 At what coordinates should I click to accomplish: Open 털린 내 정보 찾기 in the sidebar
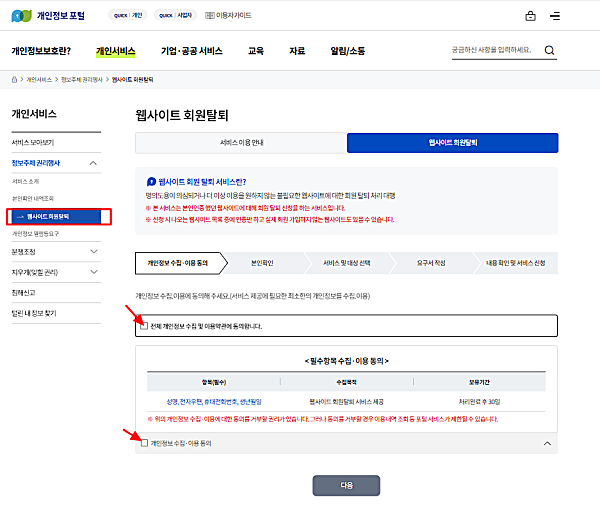34,313
